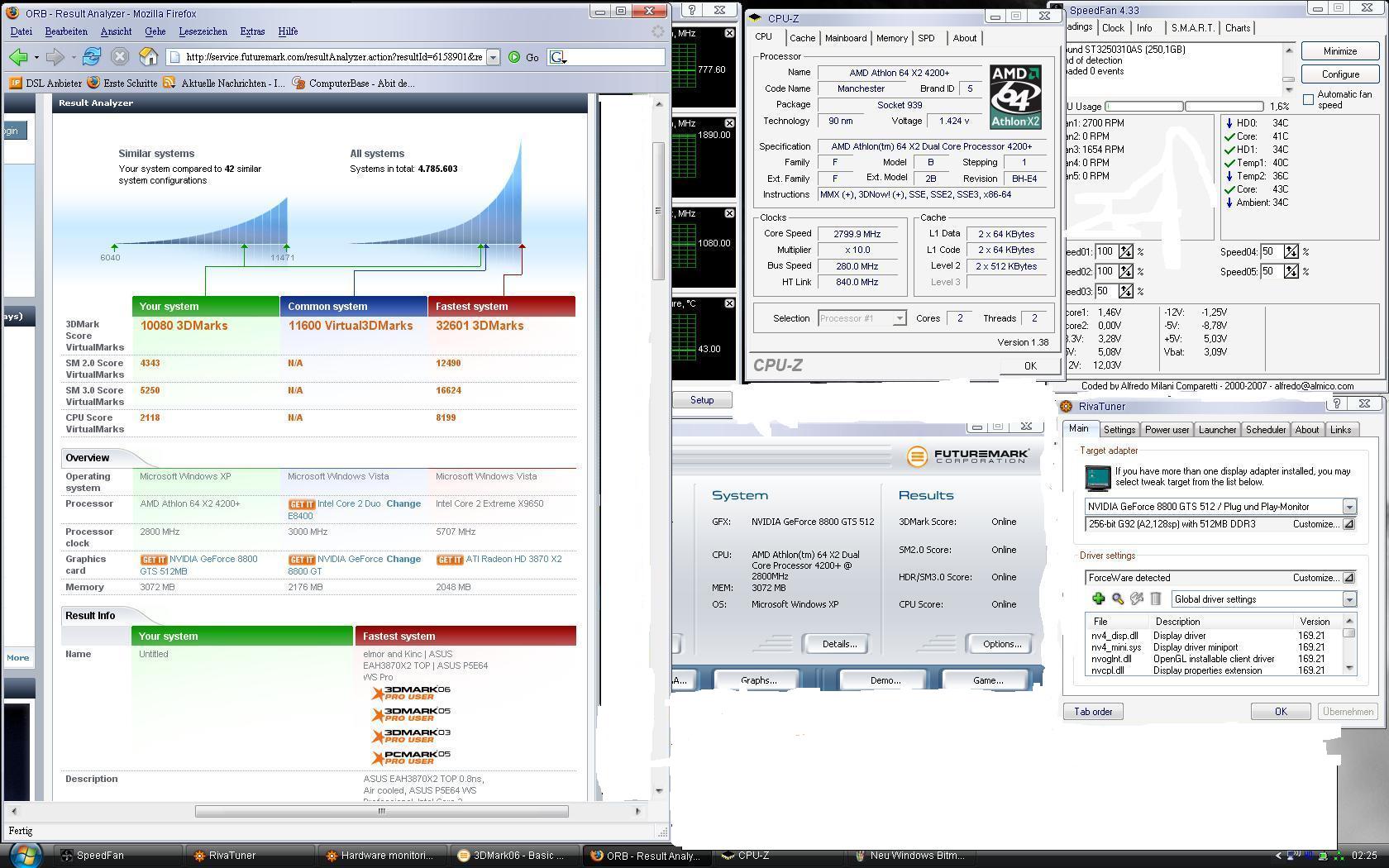This screenshot has height=868, width=1389.
Task: Click the 3DMark06 taskbar button
Action: tap(514, 856)
